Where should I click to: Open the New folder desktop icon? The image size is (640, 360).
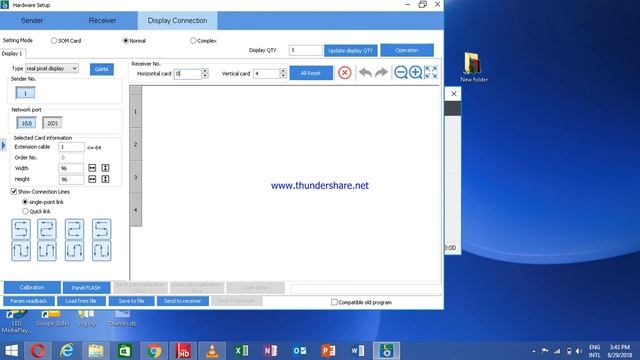coord(473,67)
